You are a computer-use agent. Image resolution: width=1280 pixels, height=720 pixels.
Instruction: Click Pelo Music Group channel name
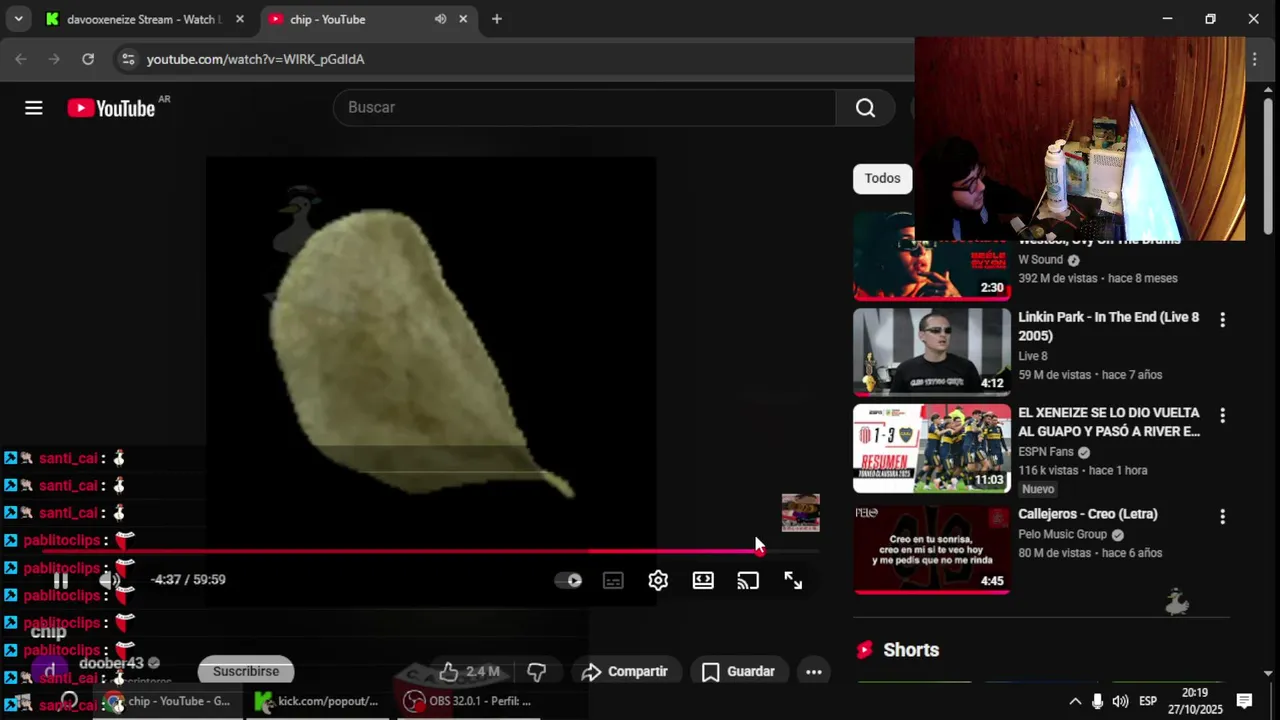(1063, 535)
